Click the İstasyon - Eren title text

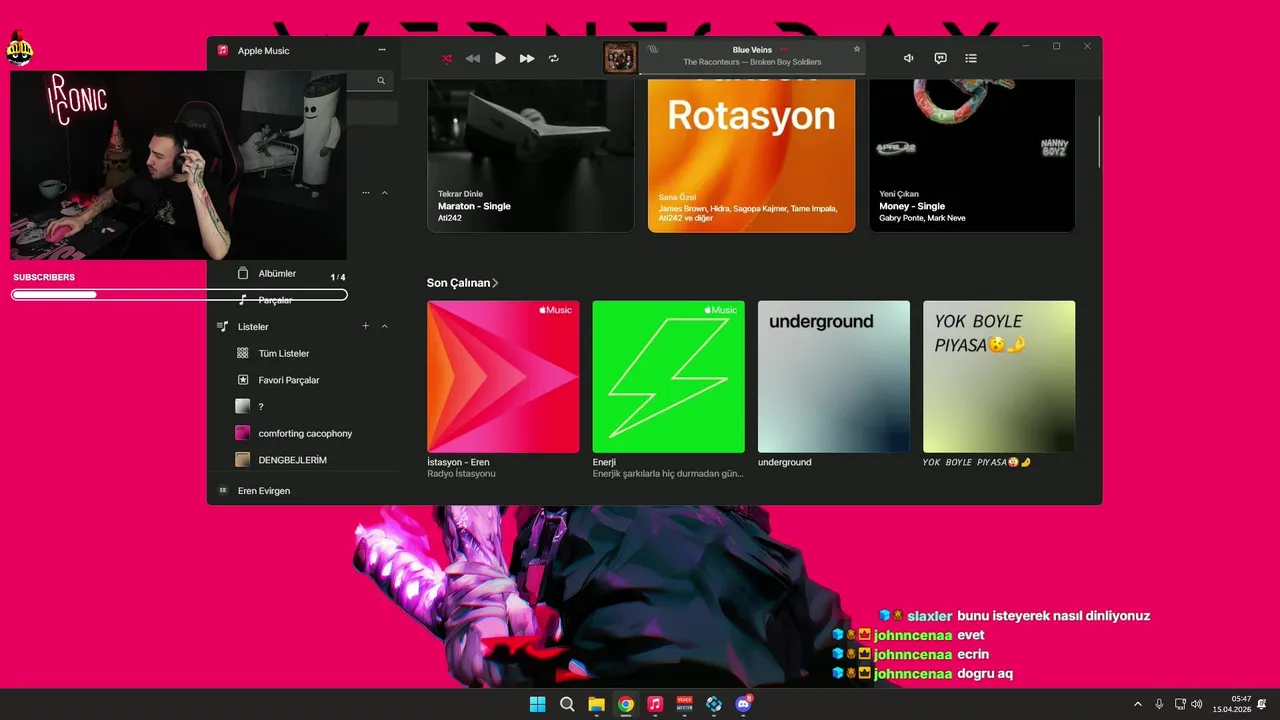[458, 462]
